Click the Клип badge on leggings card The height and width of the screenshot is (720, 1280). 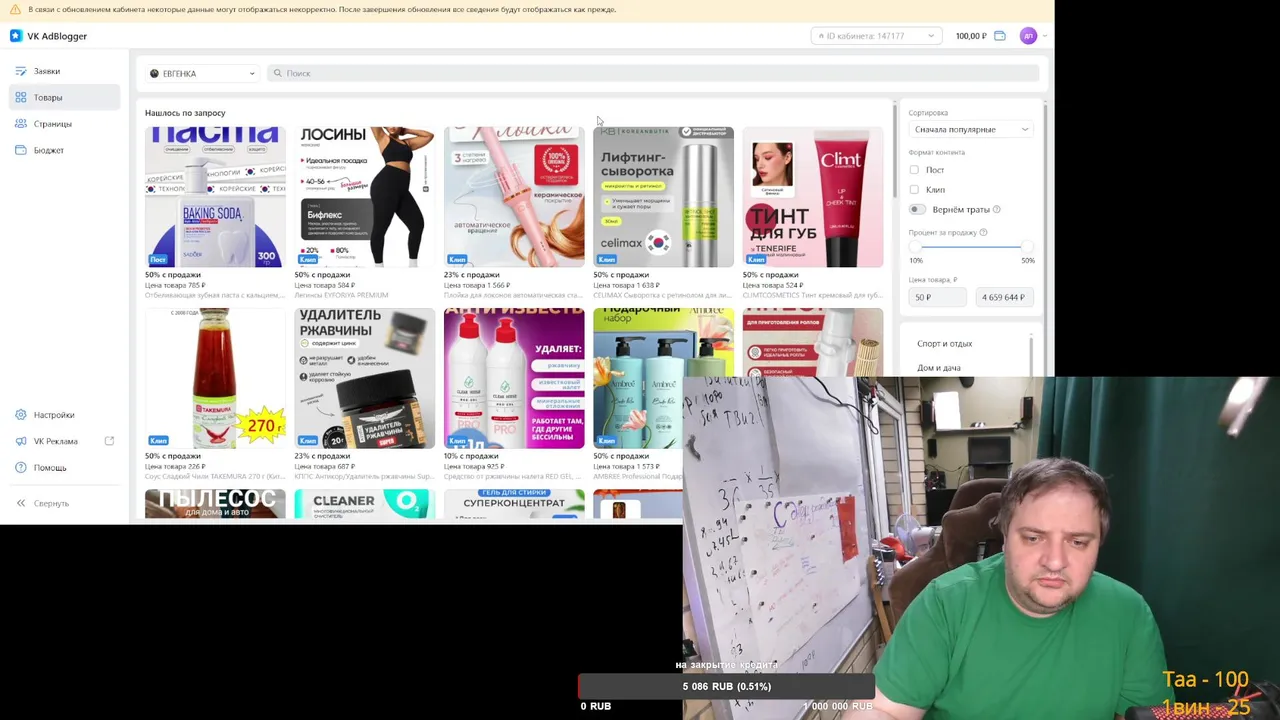tap(308, 259)
